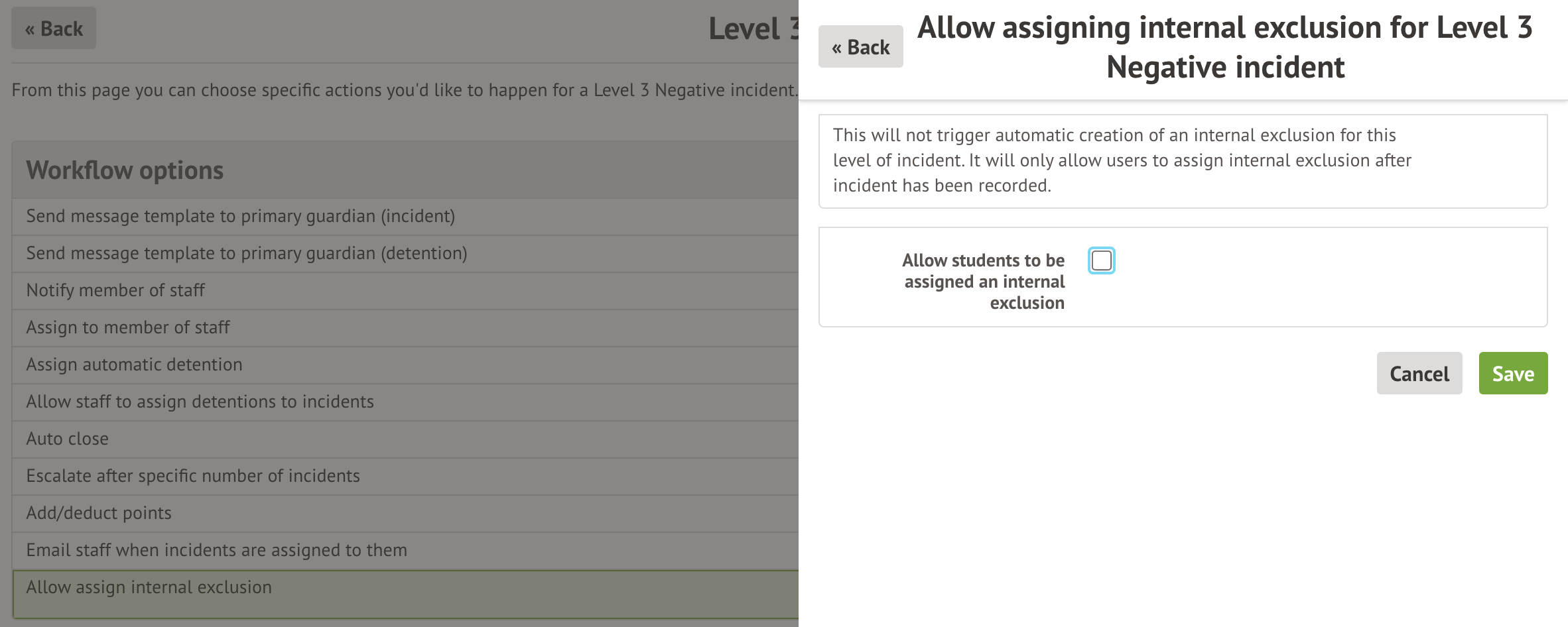Click the 'Allow students to be assigned' label
Image resolution: width=1568 pixels, height=627 pixels.
[984, 281]
